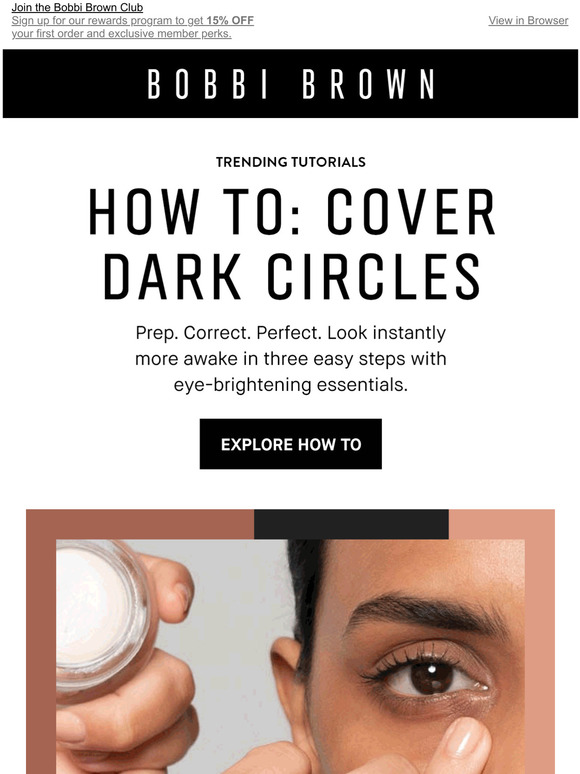Click the HOW TO: COVER headline line

(291, 212)
